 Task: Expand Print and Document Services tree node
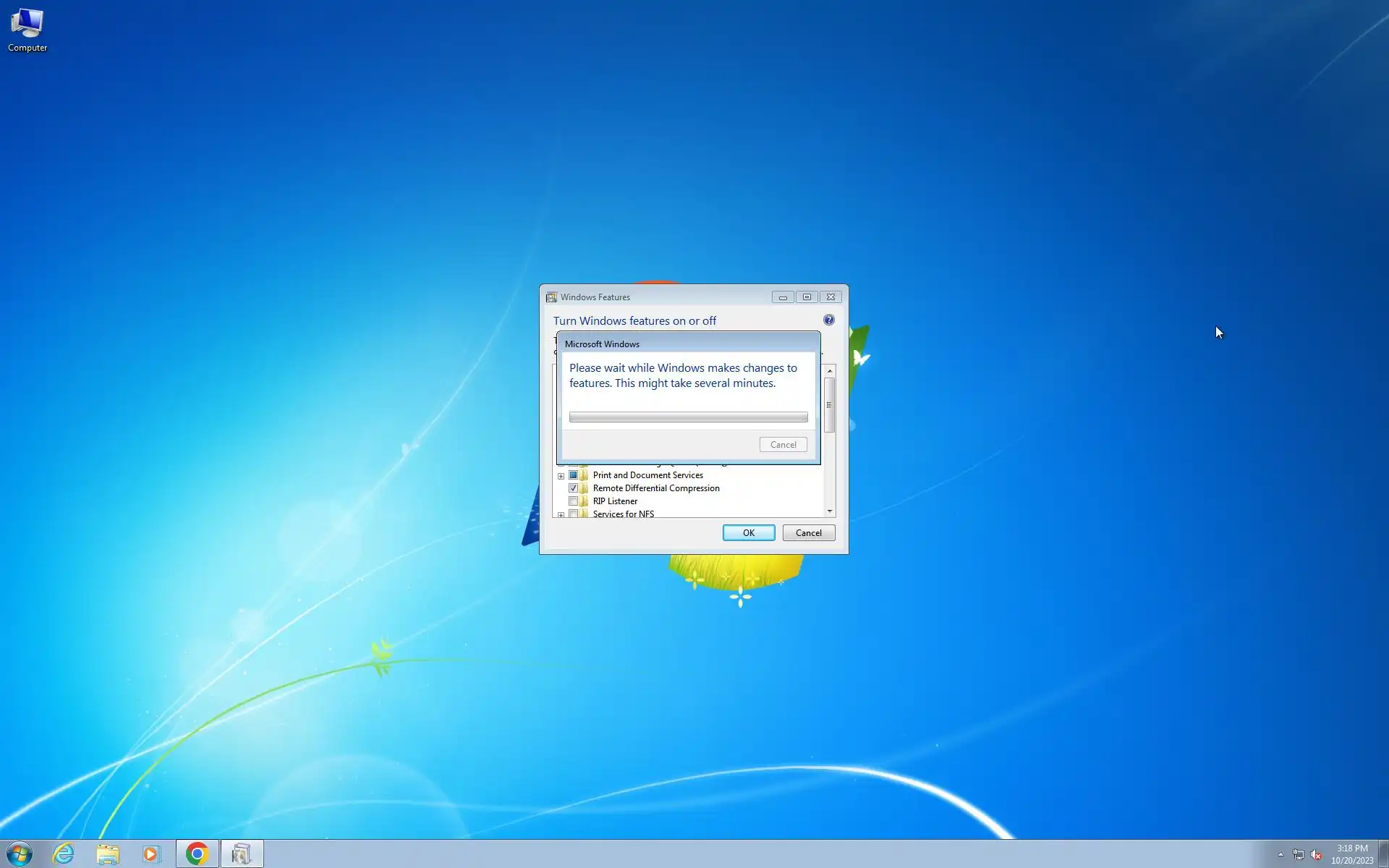(x=561, y=476)
